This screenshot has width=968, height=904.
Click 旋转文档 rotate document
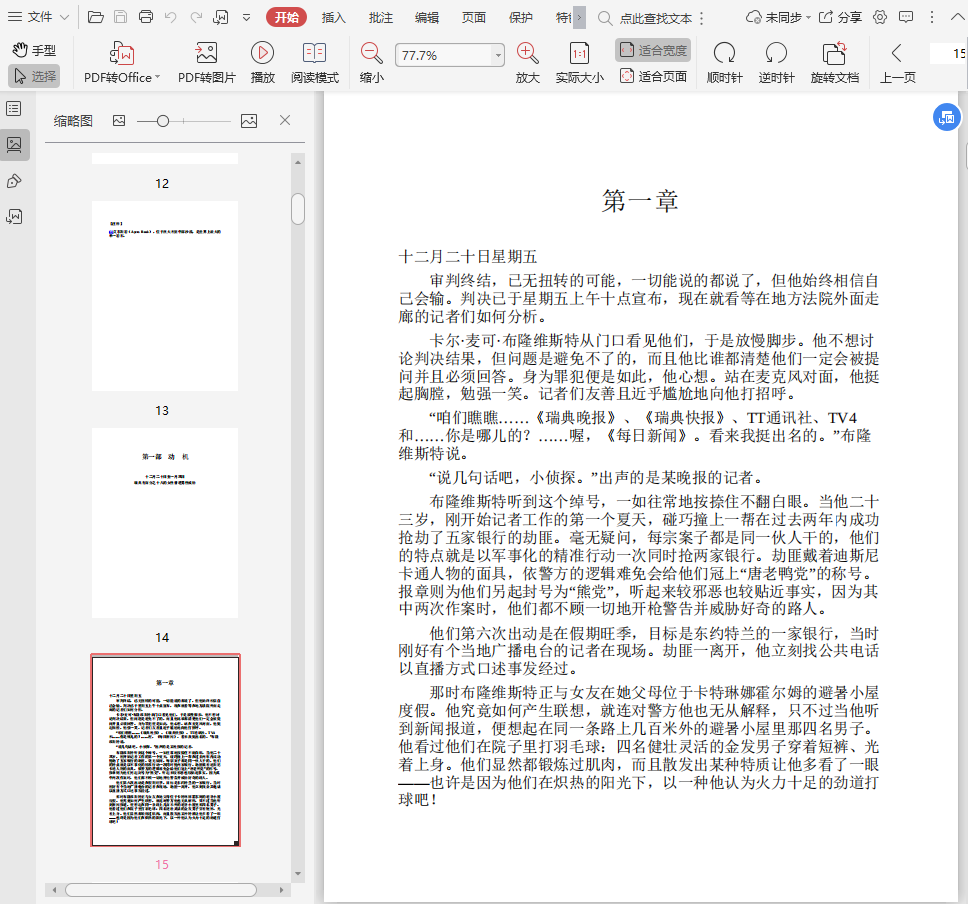pyautogui.click(x=835, y=62)
